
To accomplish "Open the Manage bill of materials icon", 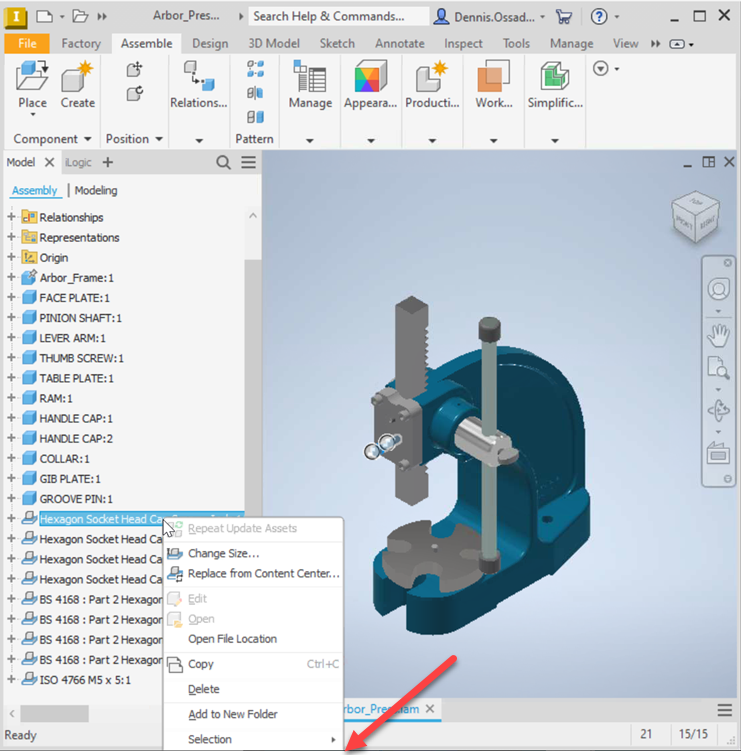I will (x=310, y=76).
